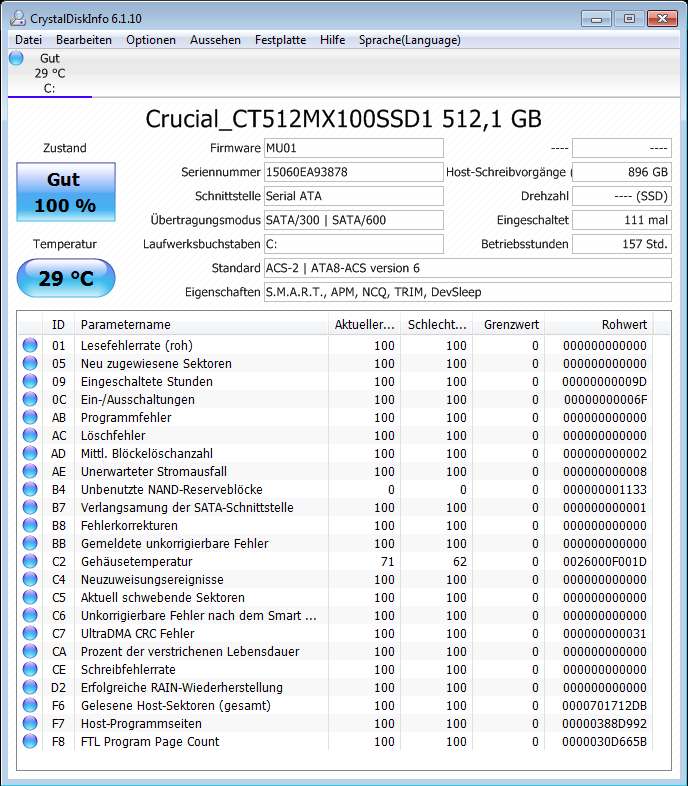Click the Drehzahl value ---- (SSD)
The width and height of the screenshot is (688, 786).
click(x=621, y=196)
